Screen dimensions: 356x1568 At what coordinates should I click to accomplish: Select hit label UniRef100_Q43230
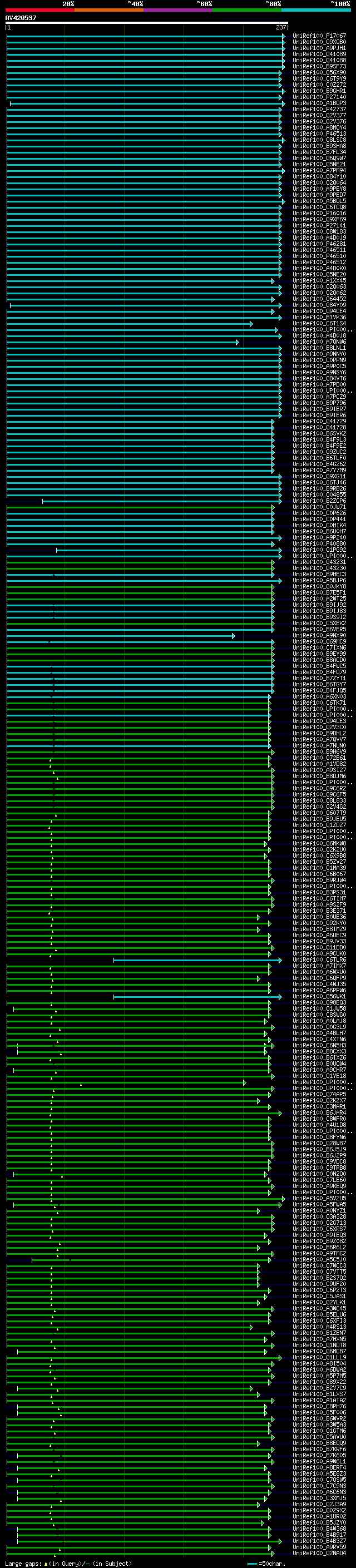319,568
